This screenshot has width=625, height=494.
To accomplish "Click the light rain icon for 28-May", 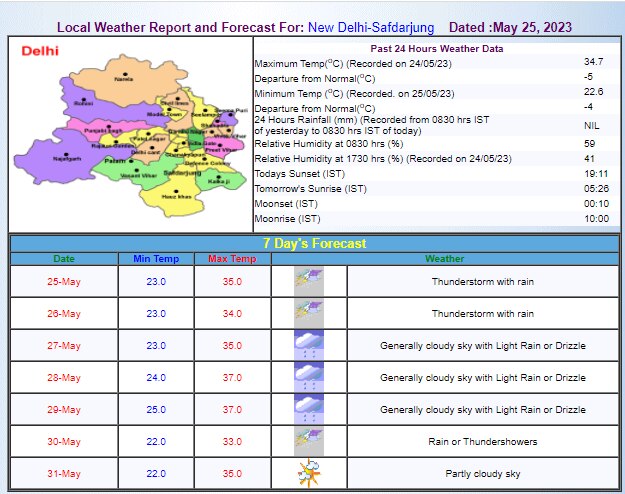I will (309, 377).
